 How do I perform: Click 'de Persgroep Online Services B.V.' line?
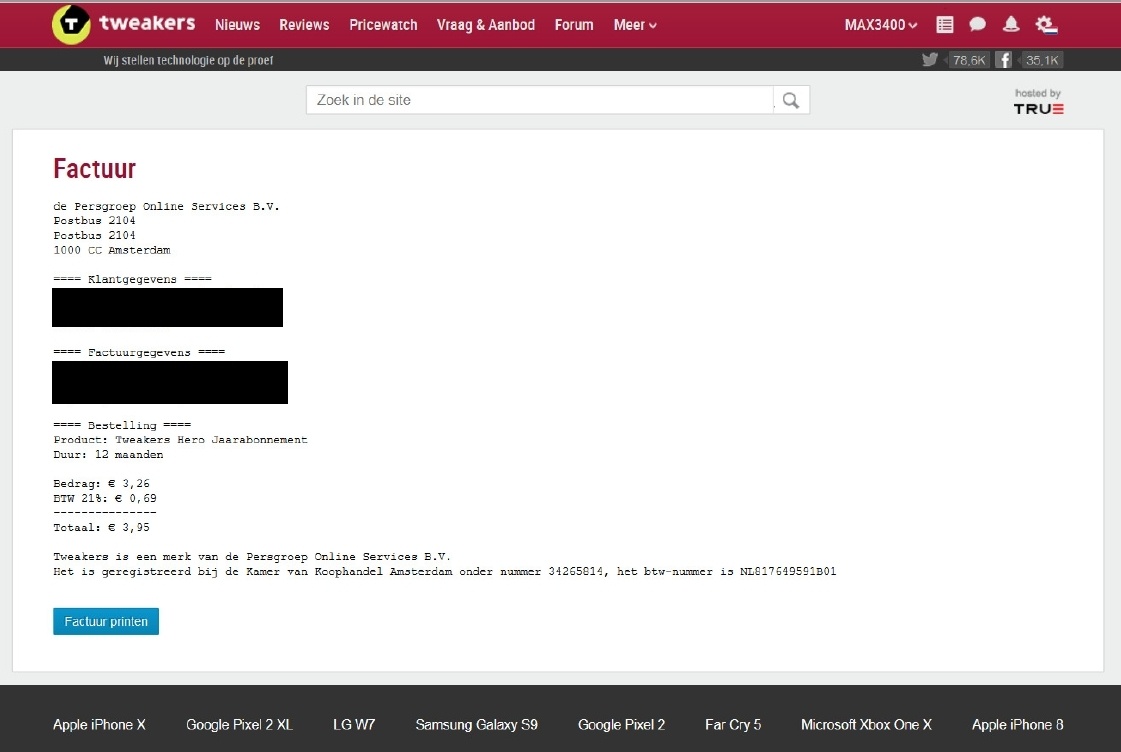tap(167, 207)
